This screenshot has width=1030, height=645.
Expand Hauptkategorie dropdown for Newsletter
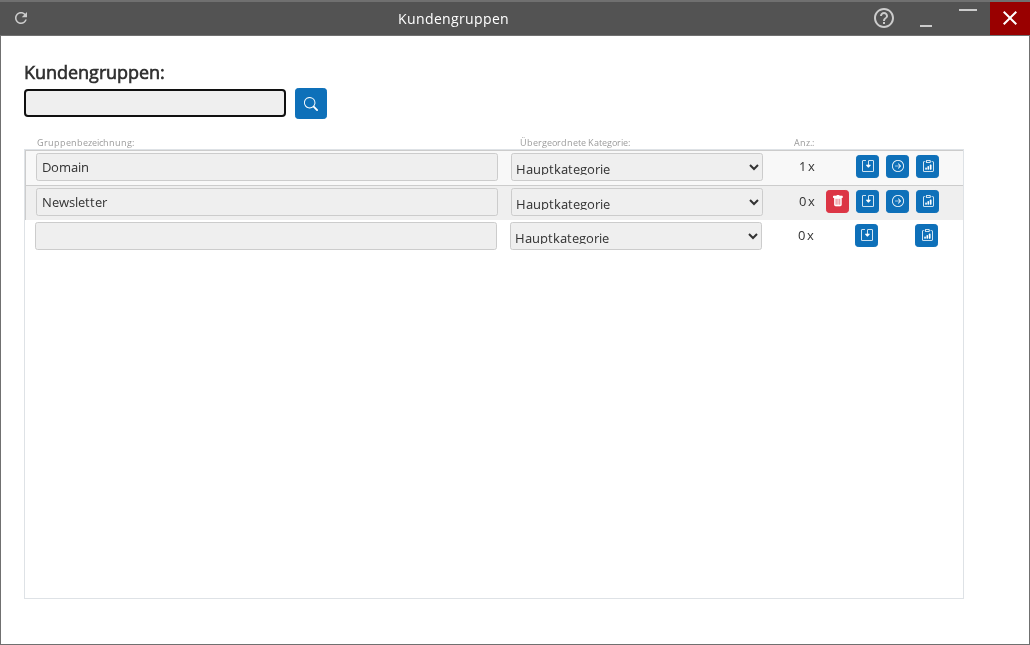click(x=636, y=203)
